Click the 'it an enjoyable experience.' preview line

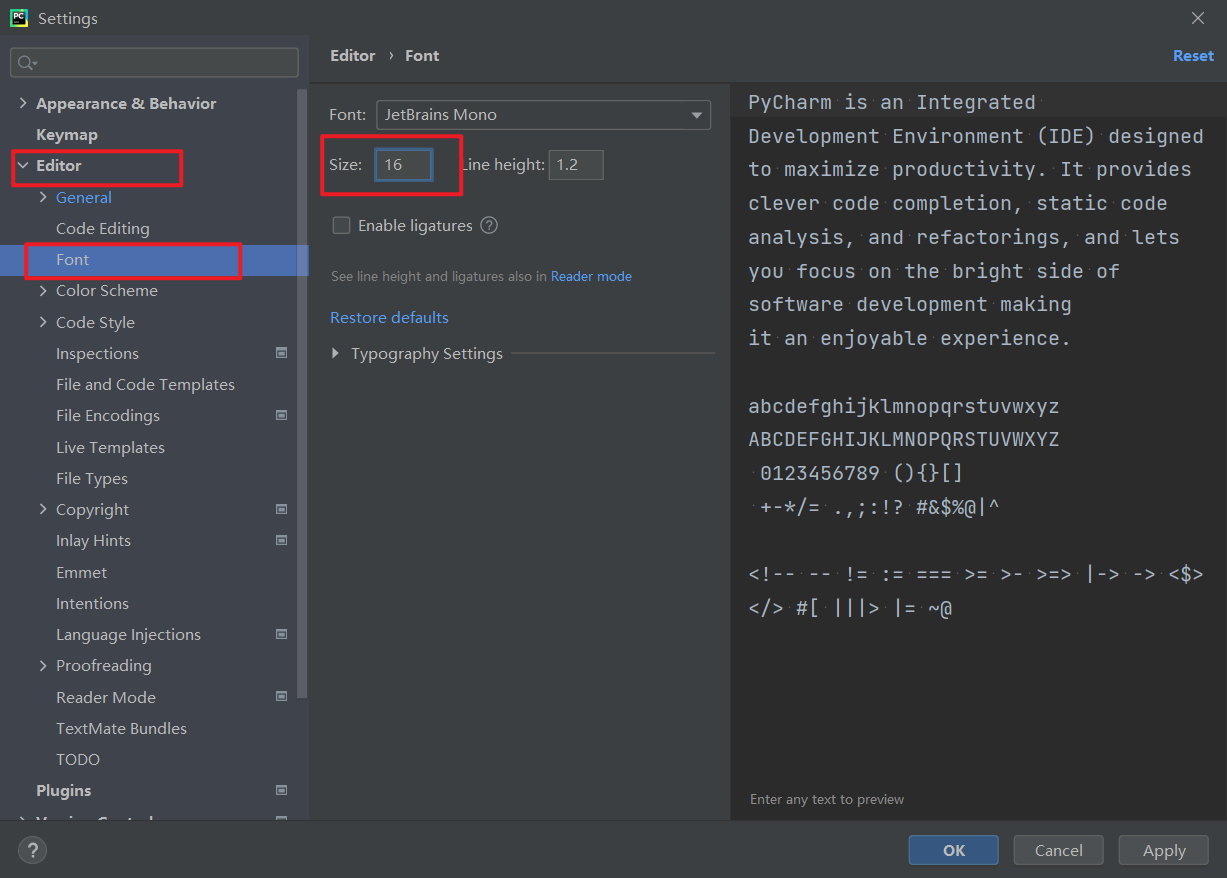tap(910, 338)
